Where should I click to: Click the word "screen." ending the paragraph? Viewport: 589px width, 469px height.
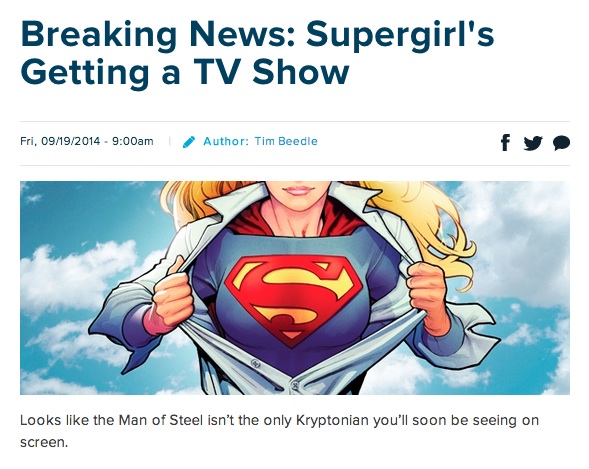tap(44, 442)
